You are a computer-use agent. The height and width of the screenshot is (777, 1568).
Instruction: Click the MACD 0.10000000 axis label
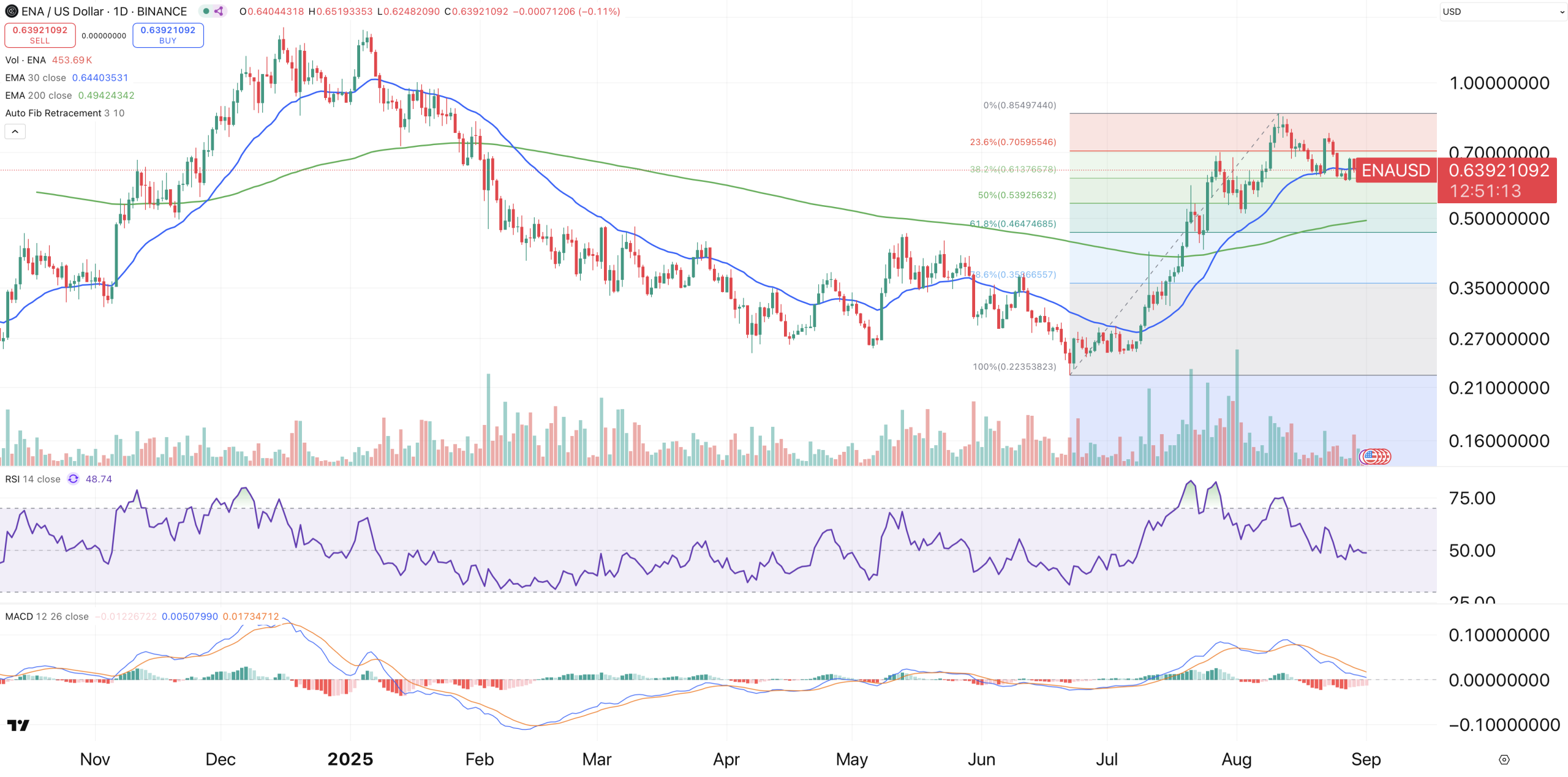[x=1499, y=636]
